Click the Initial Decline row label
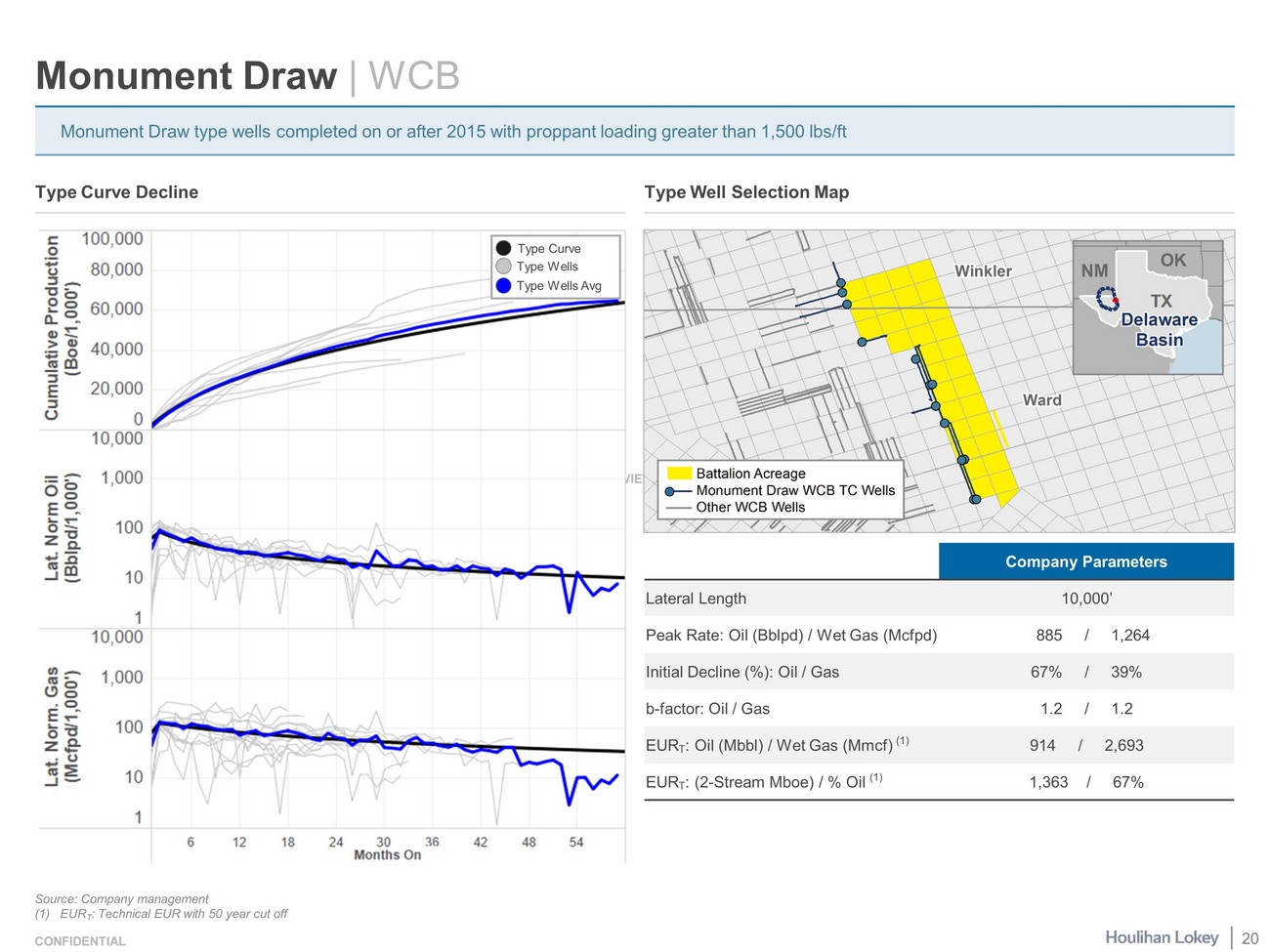Viewport: 1270px width, 952px height. coord(741,672)
